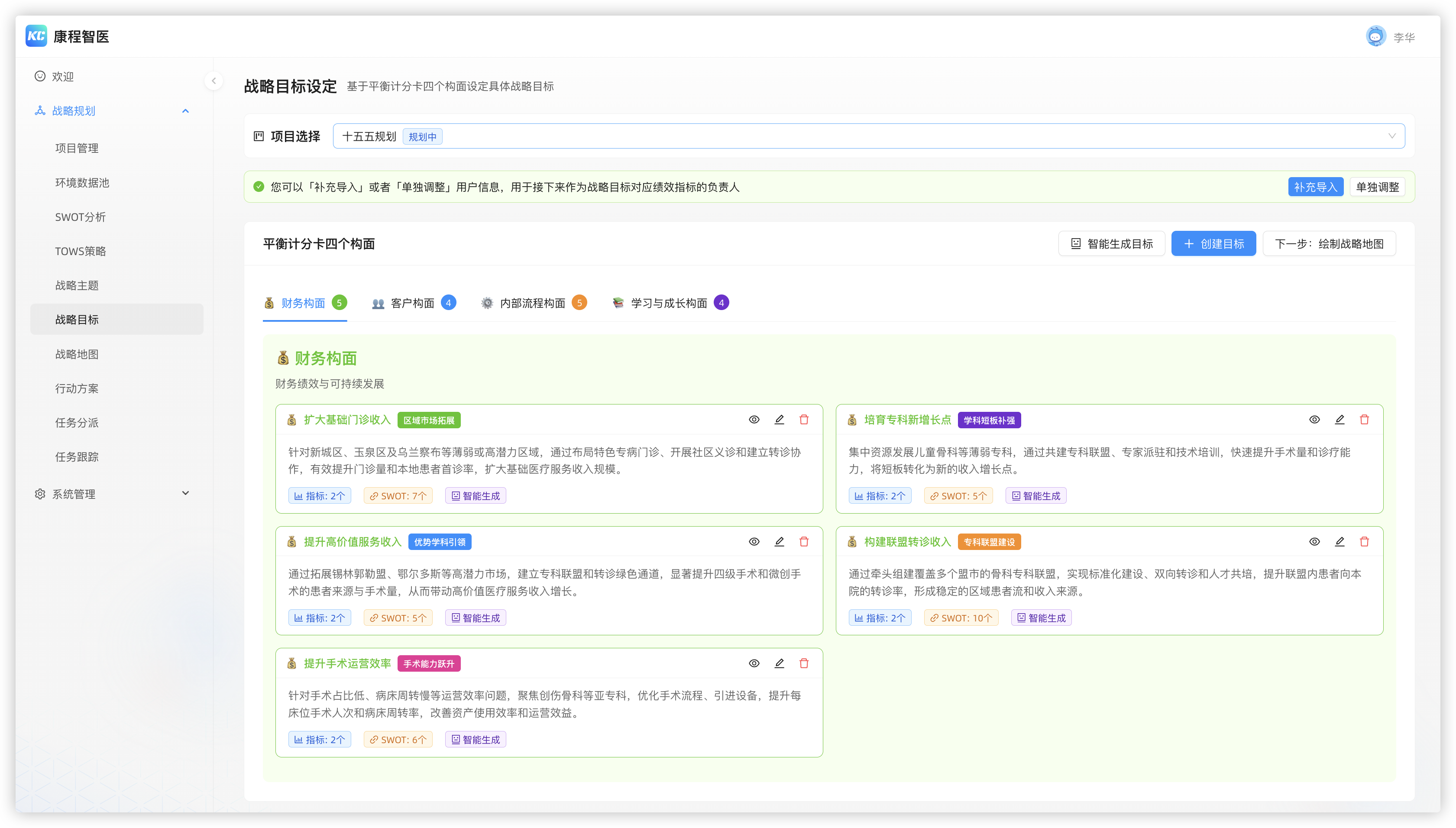The height and width of the screenshot is (828, 1456).
Task: Open the 项目选择 dropdown showing 十五五规划
Action: [x=869, y=136]
